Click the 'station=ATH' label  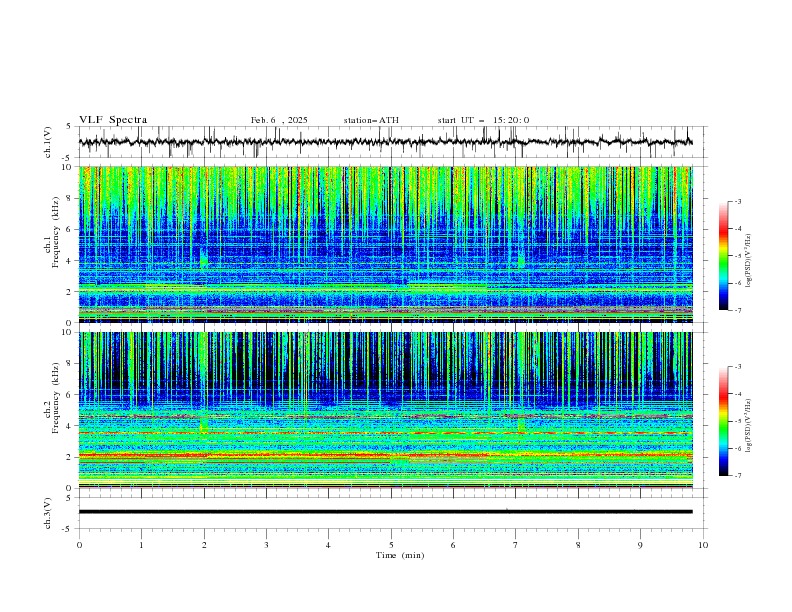coord(371,120)
